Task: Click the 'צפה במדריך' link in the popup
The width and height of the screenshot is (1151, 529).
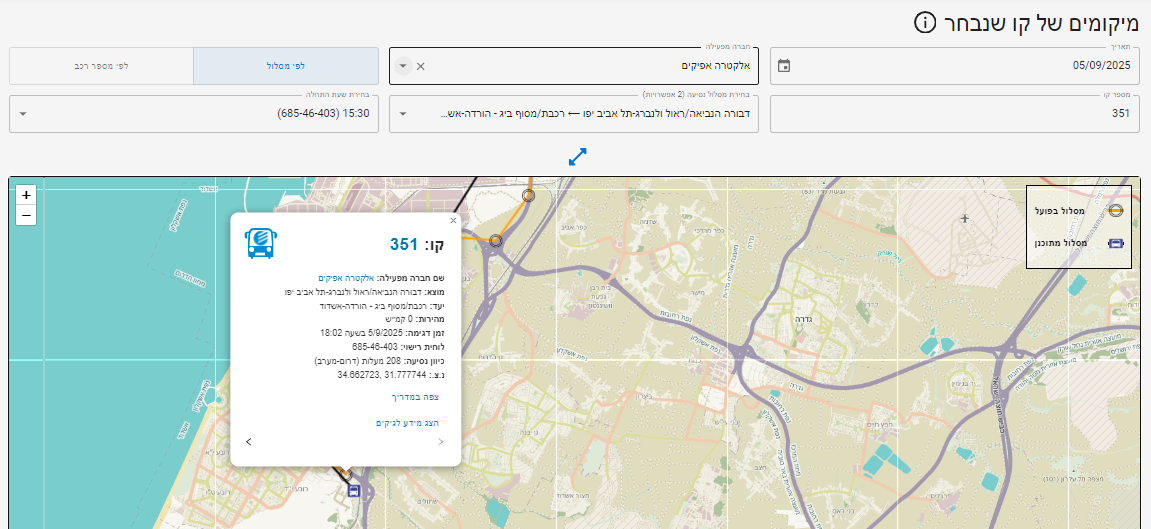Action: (x=415, y=397)
